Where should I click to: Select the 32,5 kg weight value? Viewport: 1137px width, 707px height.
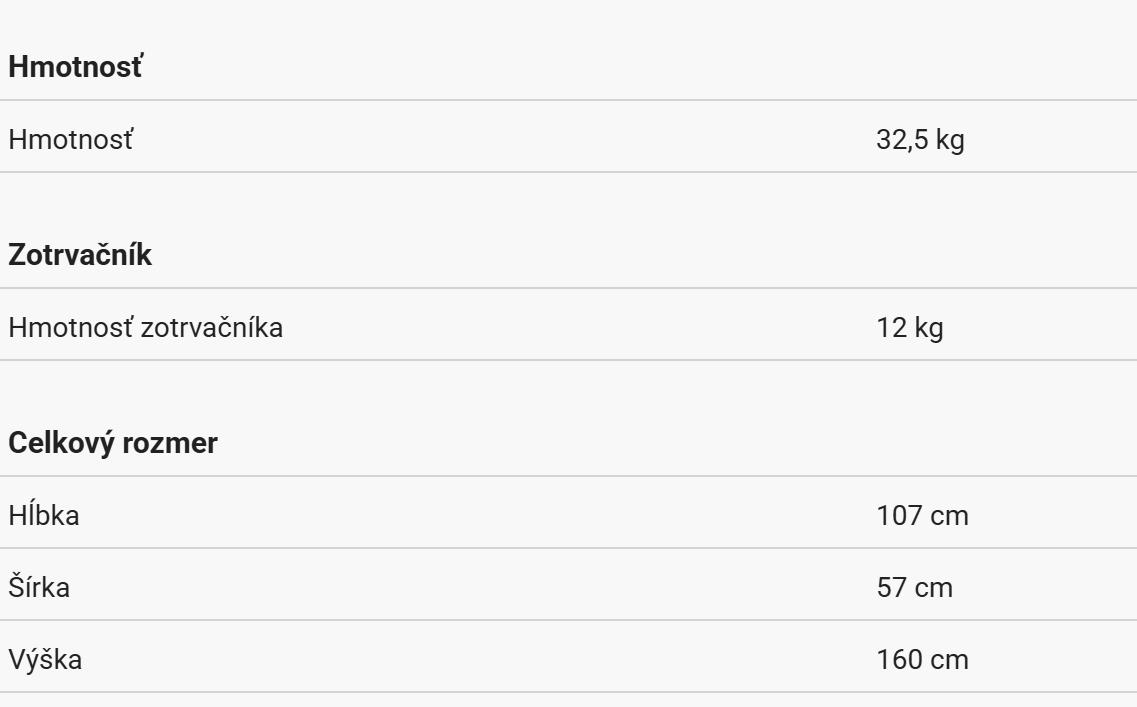click(920, 139)
